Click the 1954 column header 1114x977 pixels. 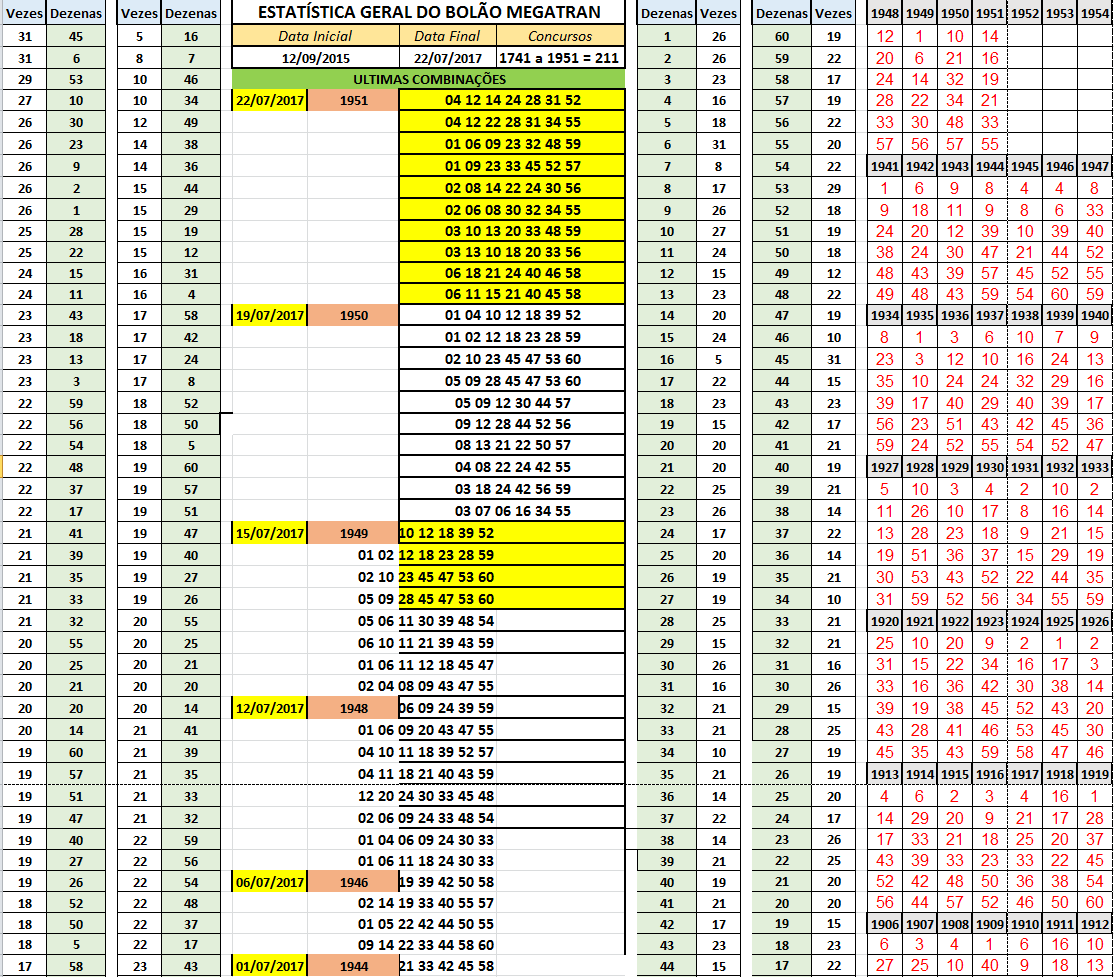click(x=1095, y=14)
